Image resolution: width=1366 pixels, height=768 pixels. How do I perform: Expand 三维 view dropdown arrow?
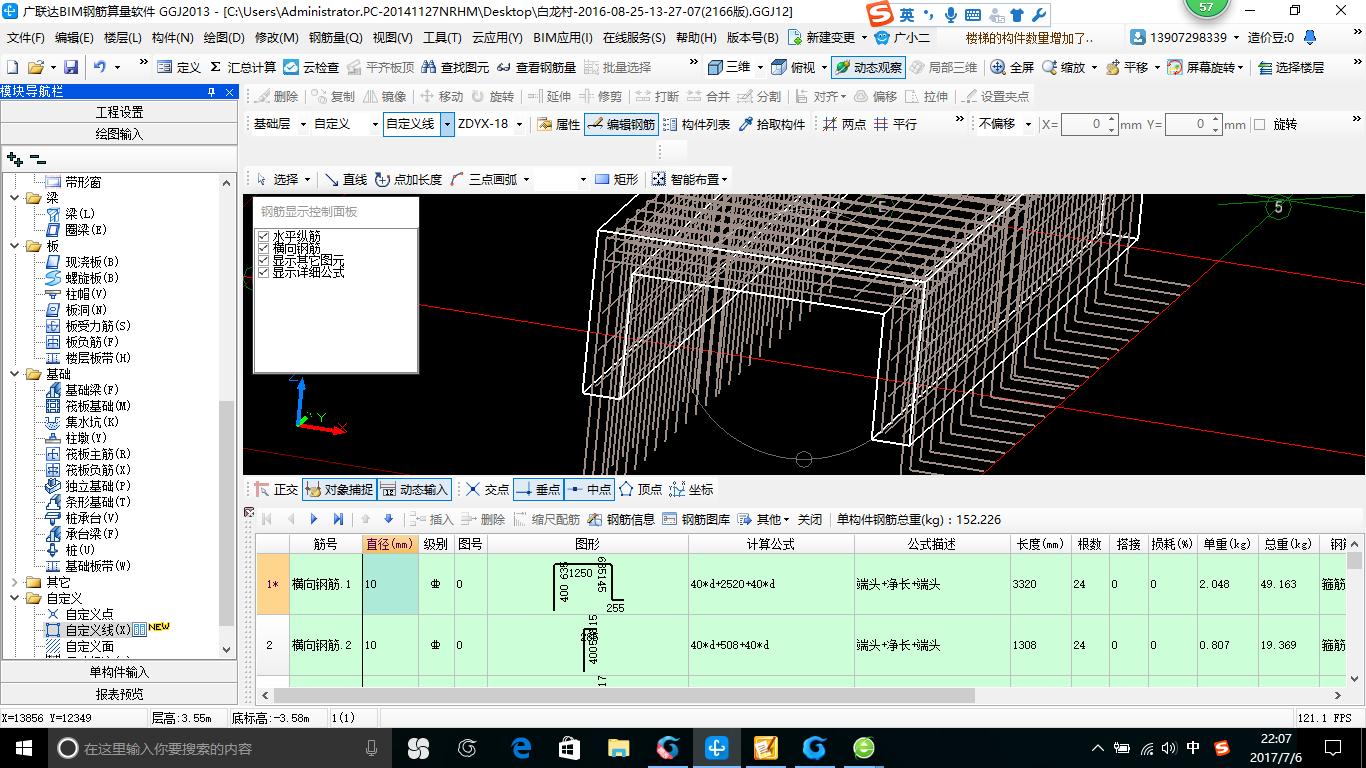(x=761, y=67)
